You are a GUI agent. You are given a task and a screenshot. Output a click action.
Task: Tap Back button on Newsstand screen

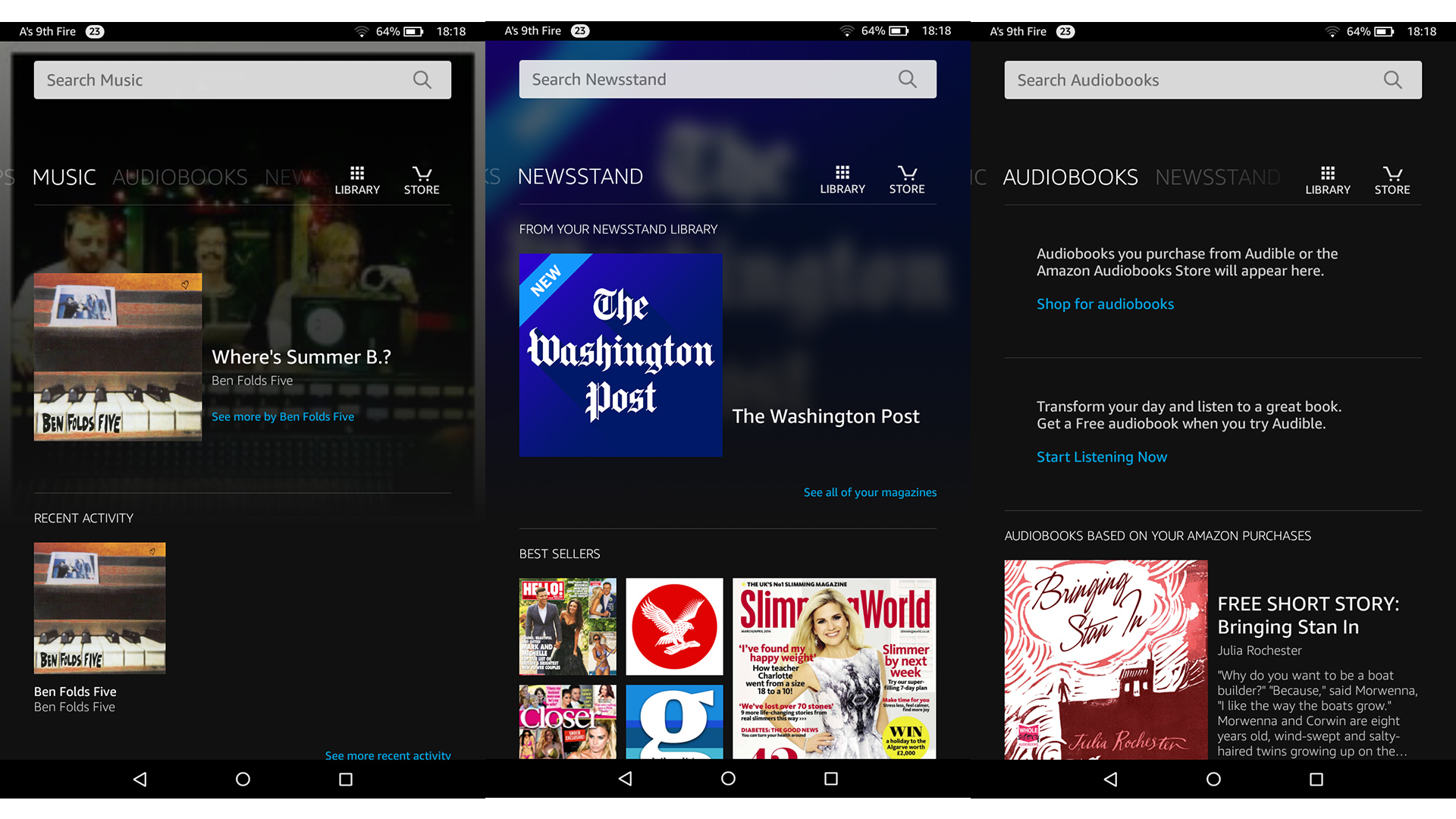625,778
